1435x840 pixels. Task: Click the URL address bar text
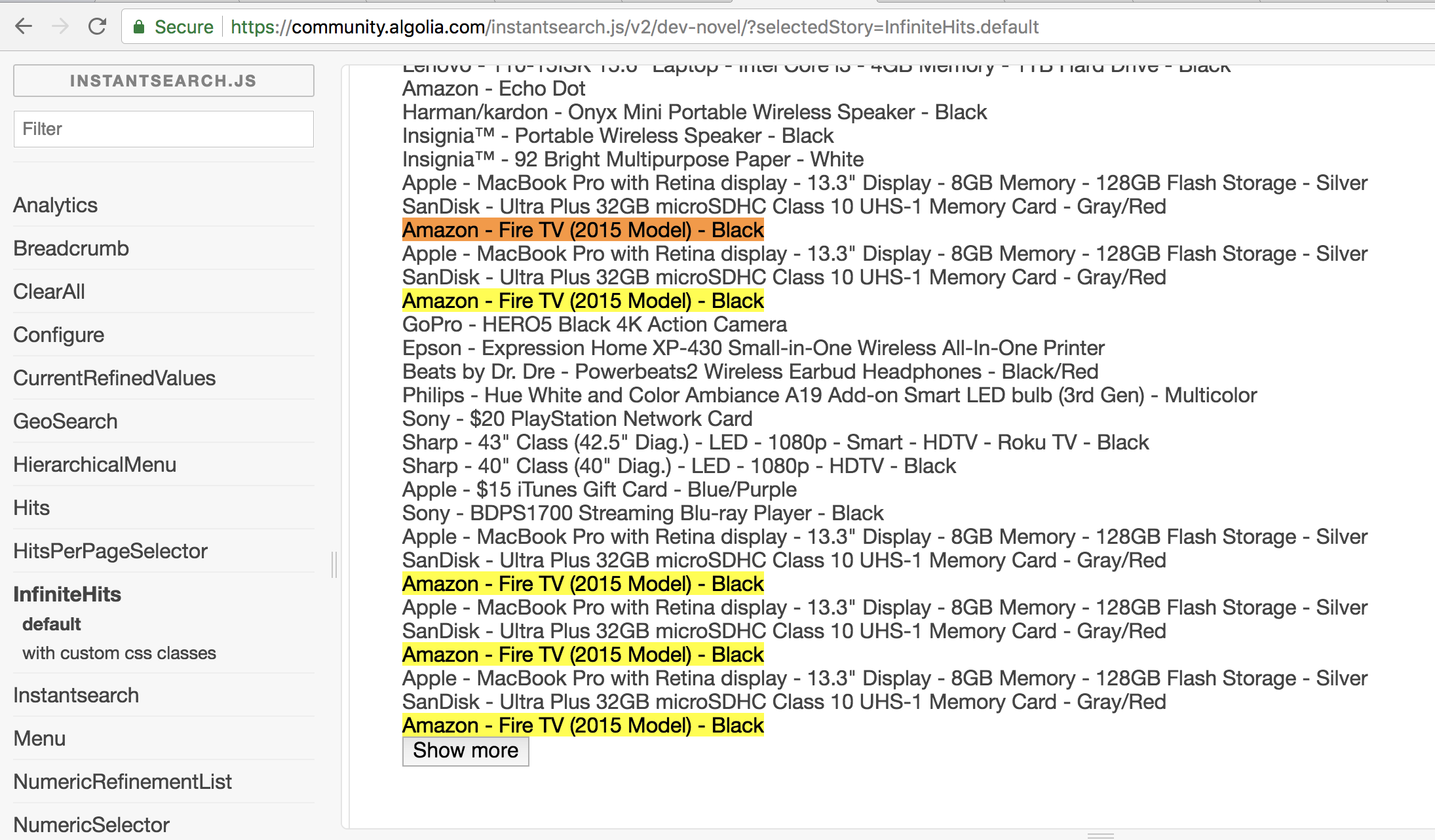point(634,27)
